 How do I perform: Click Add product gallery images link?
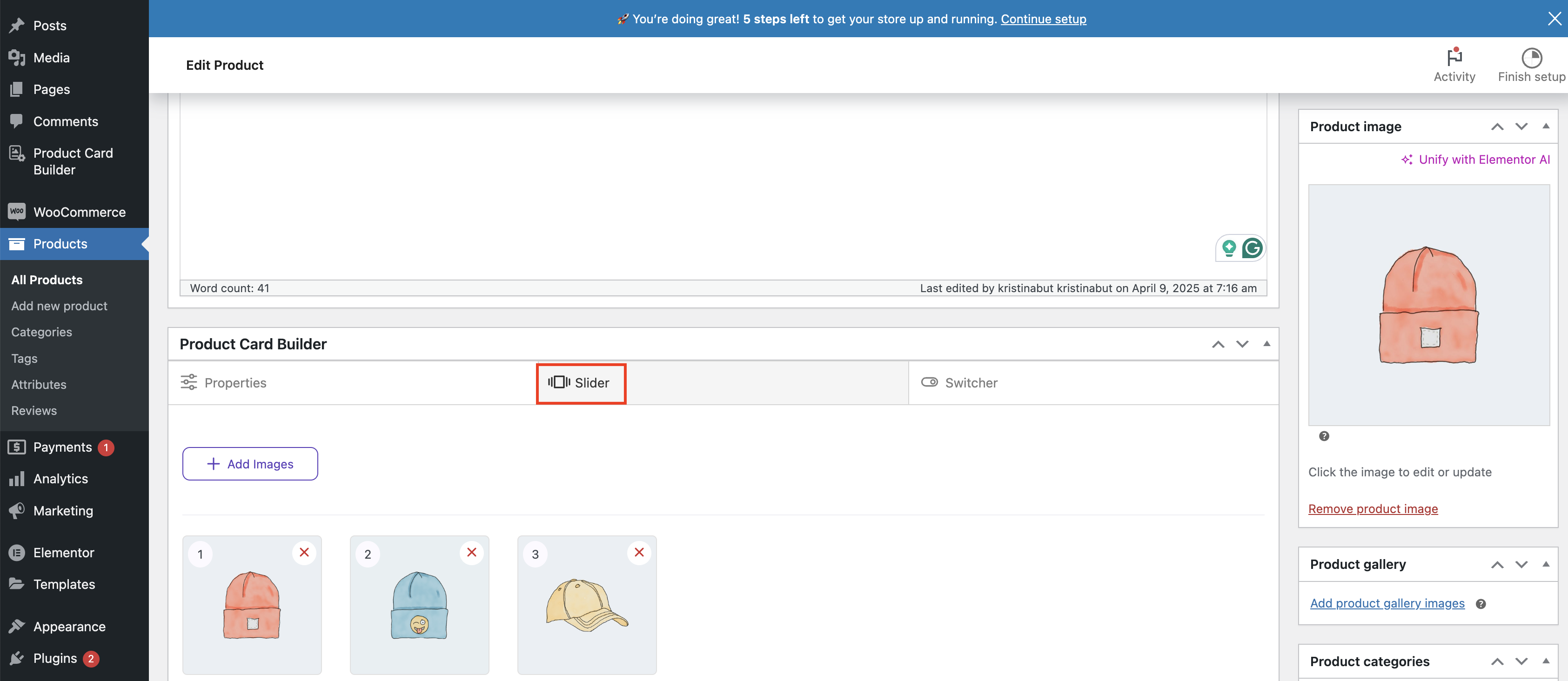1387,603
